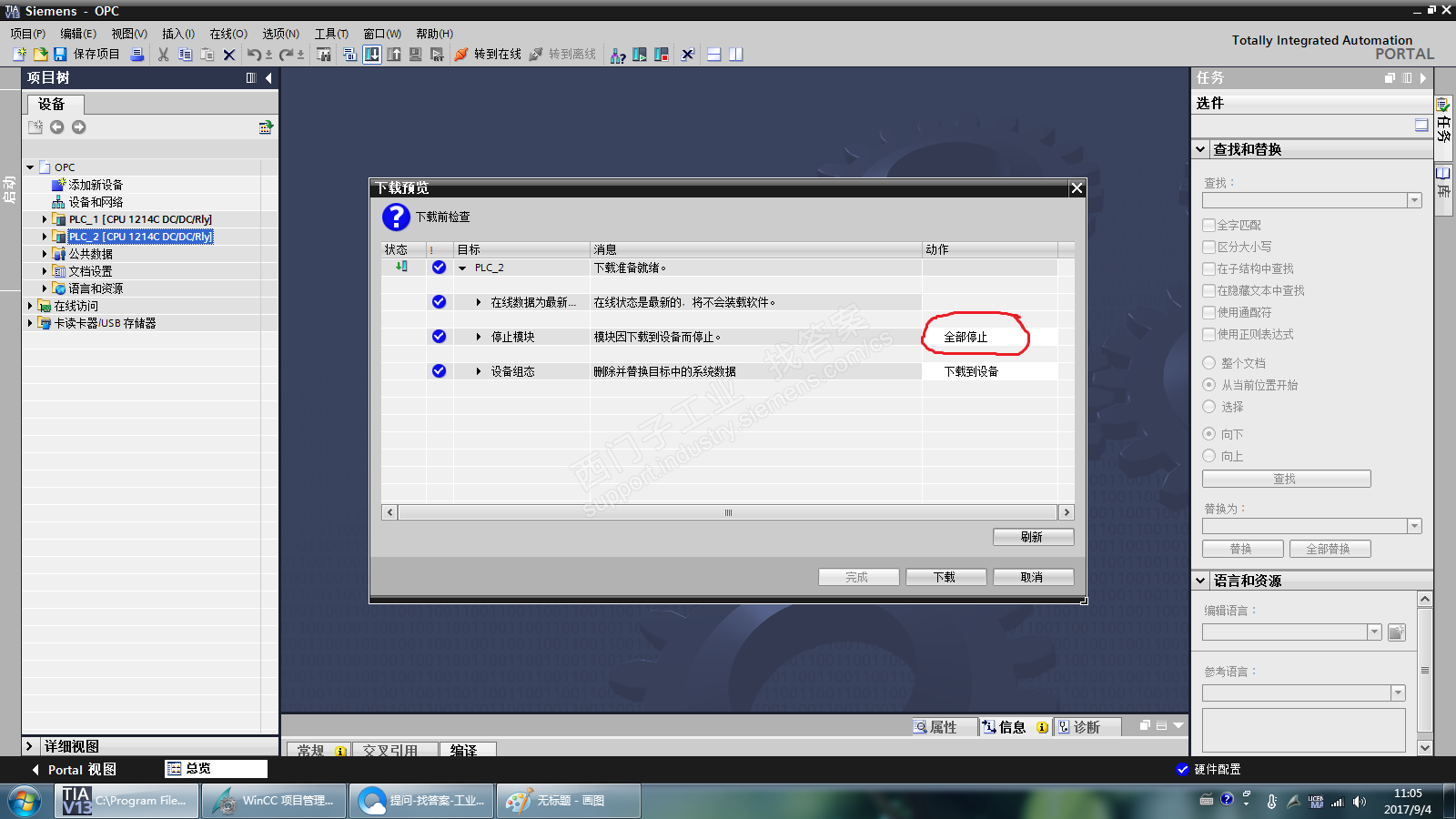The width and height of the screenshot is (1456, 819).
Task: Switch to the 信息 tab
Action: pyautogui.click(x=1015, y=727)
